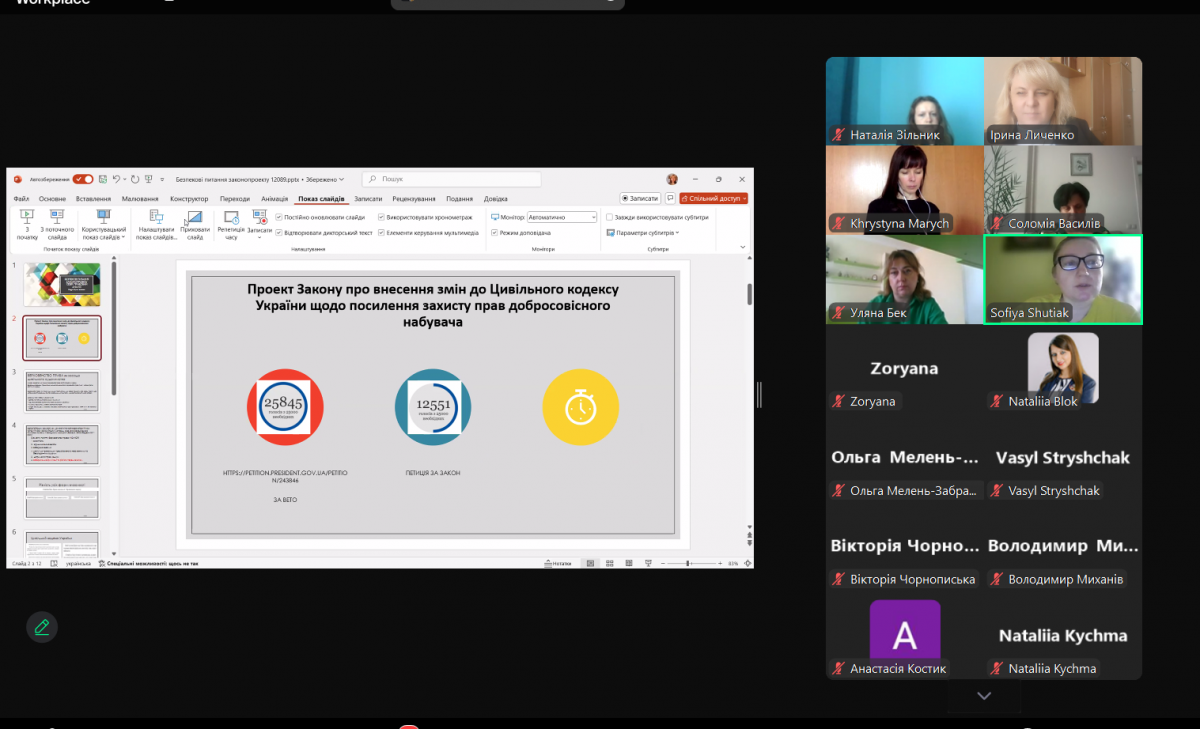Open the Monitor (Монітор) dropdown
Image resolution: width=1200 pixels, height=729 pixels.
tap(561, 217)
